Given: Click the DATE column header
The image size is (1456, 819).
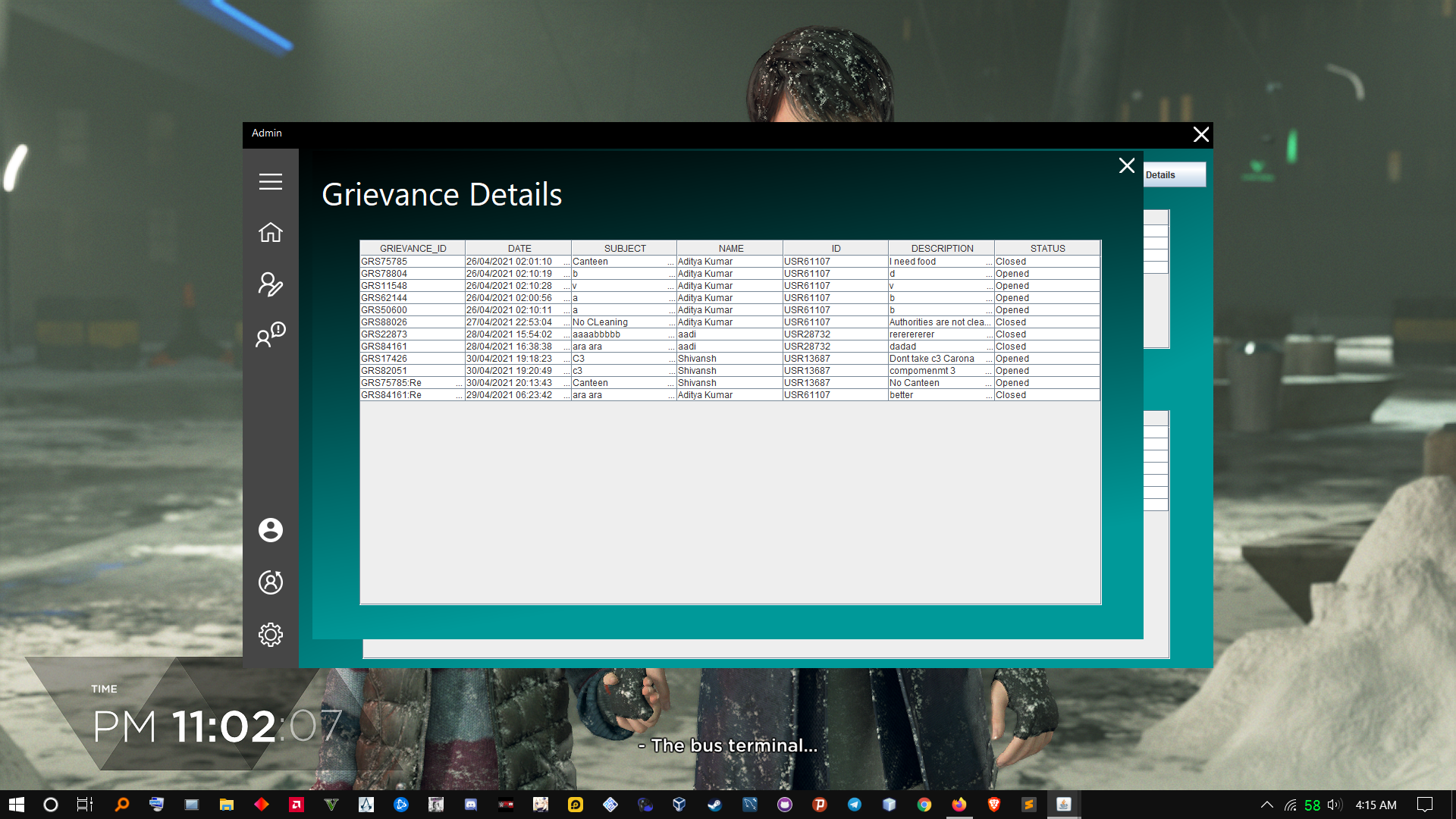Looking at the screenshot, I should [519, 248].
